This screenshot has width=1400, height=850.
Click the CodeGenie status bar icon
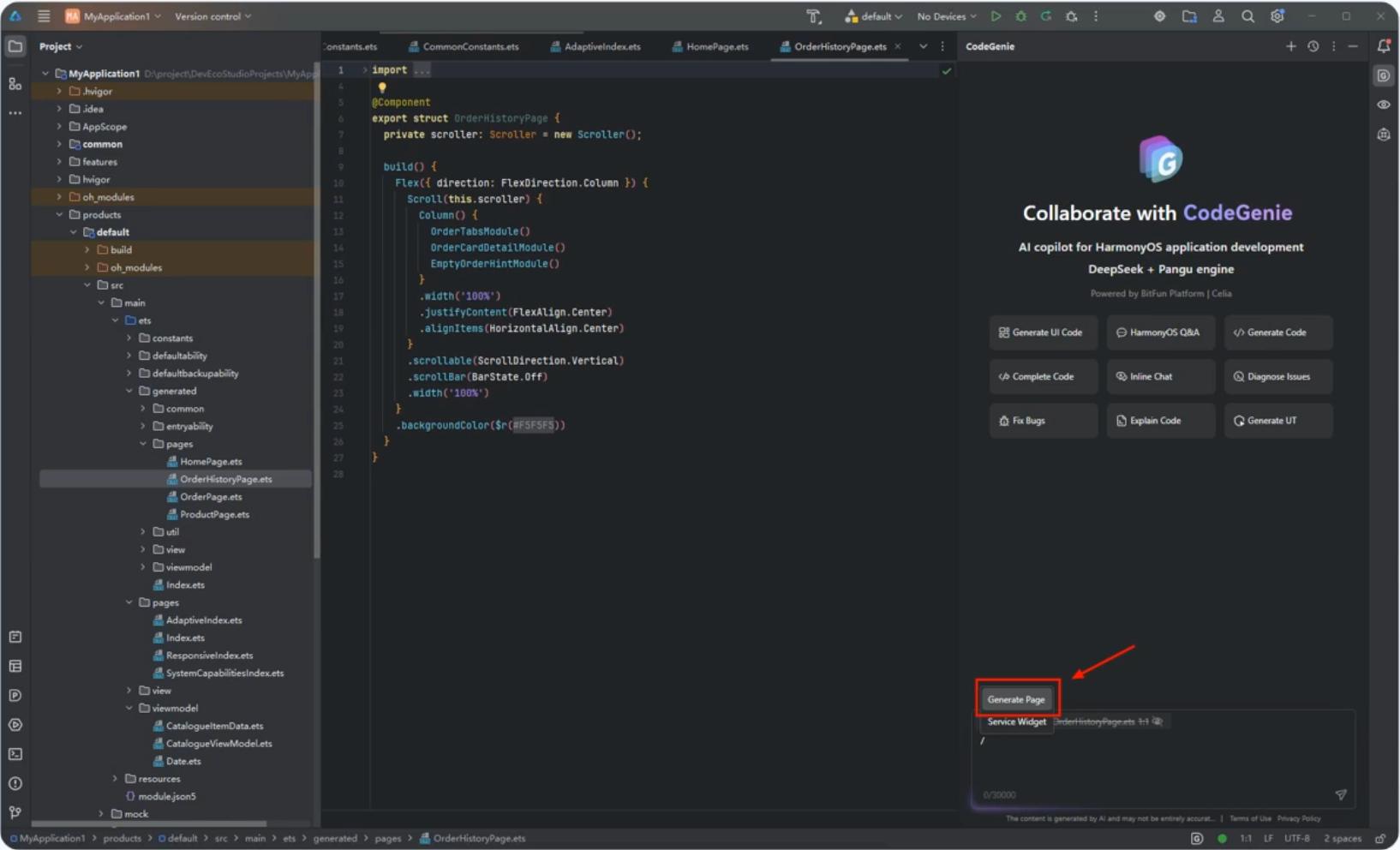[1197, 839]
